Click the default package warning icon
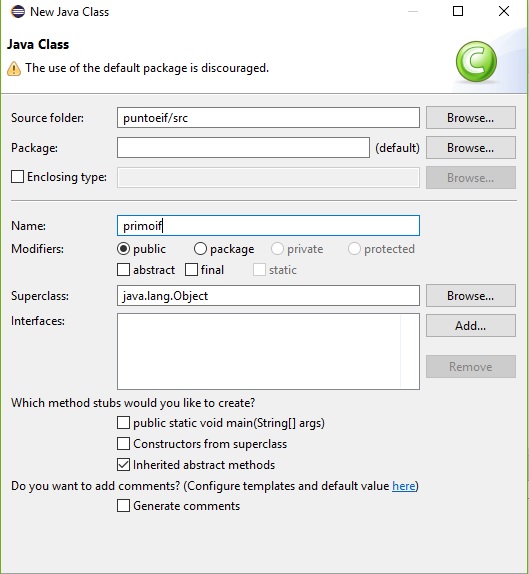 14,68
